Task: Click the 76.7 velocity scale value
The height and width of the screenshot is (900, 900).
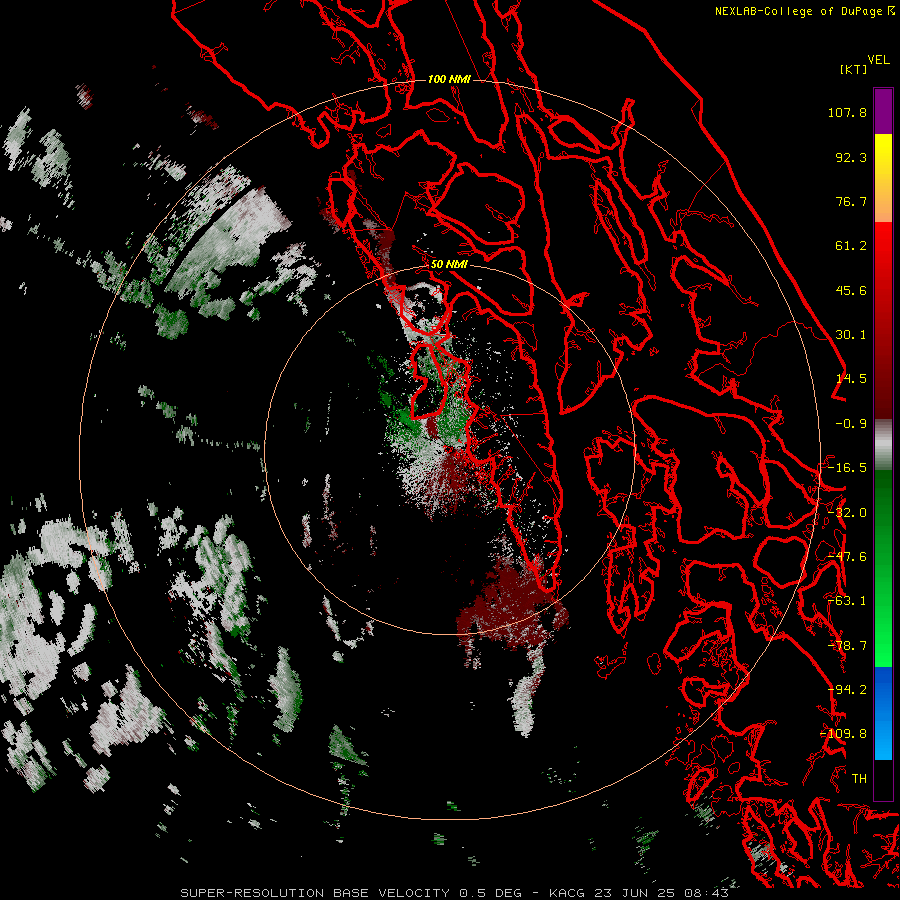Action: pos(851,201)
